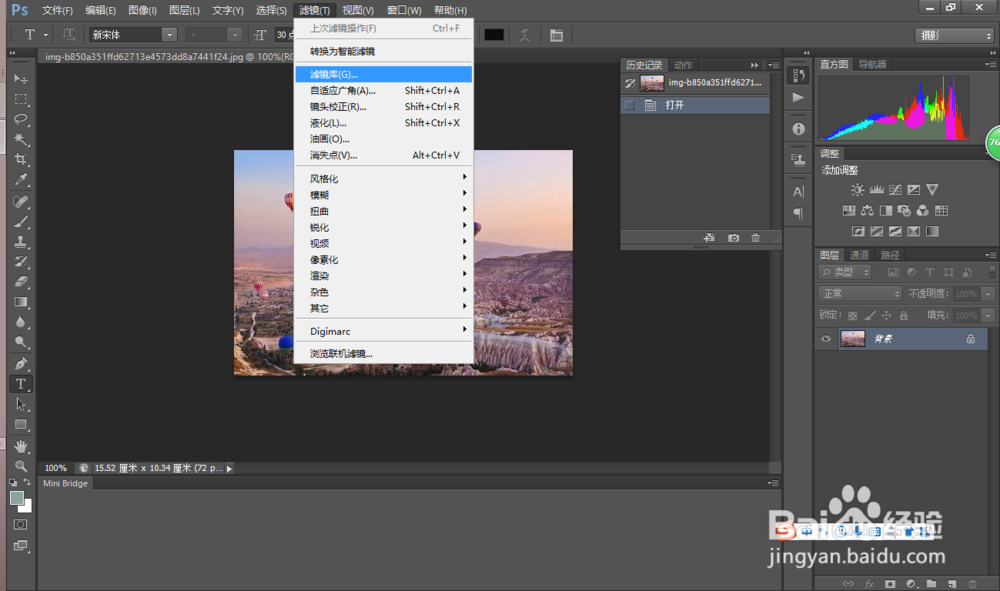Delete current state in History panel
Screen dimensions: 1000x591
756,238
